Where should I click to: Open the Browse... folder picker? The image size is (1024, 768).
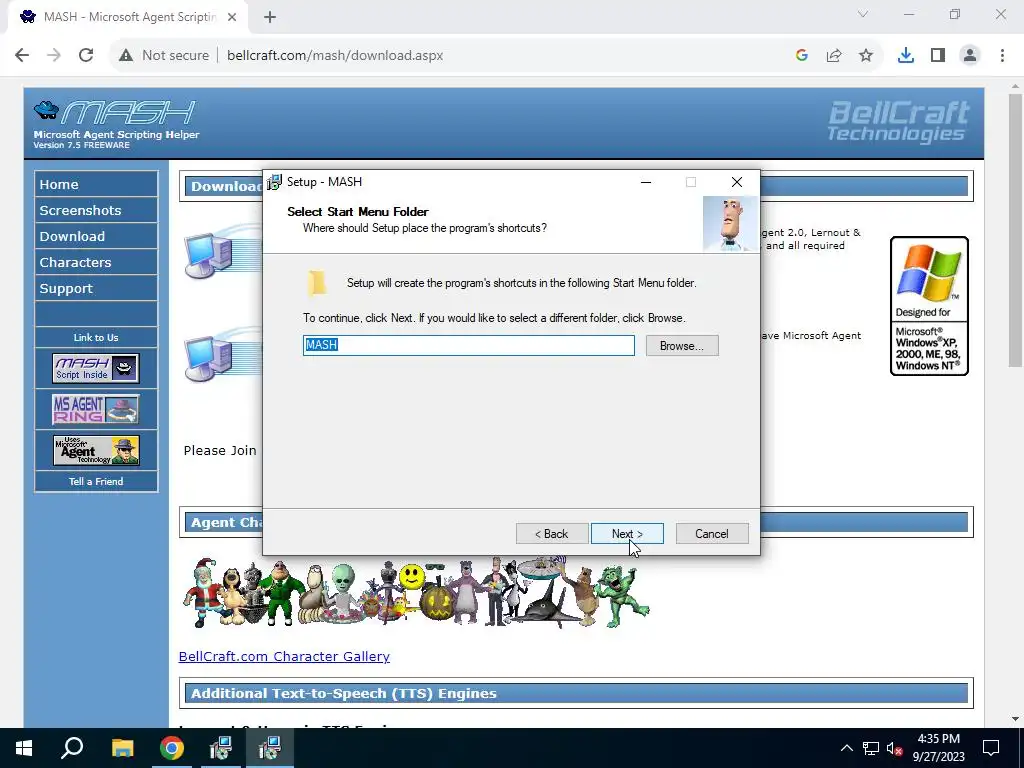pyautogui.click(x=682, y=345)
